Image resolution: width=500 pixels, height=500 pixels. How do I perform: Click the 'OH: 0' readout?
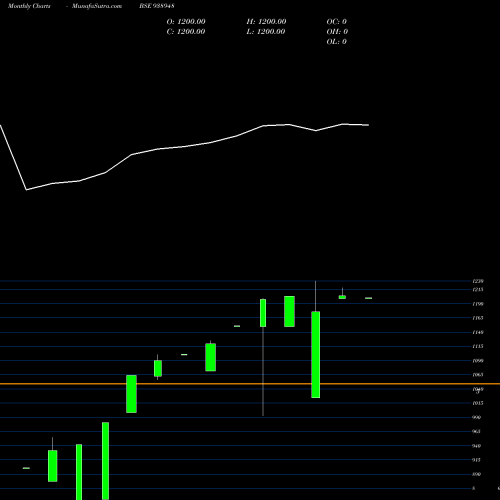click(x=337, y=32)
